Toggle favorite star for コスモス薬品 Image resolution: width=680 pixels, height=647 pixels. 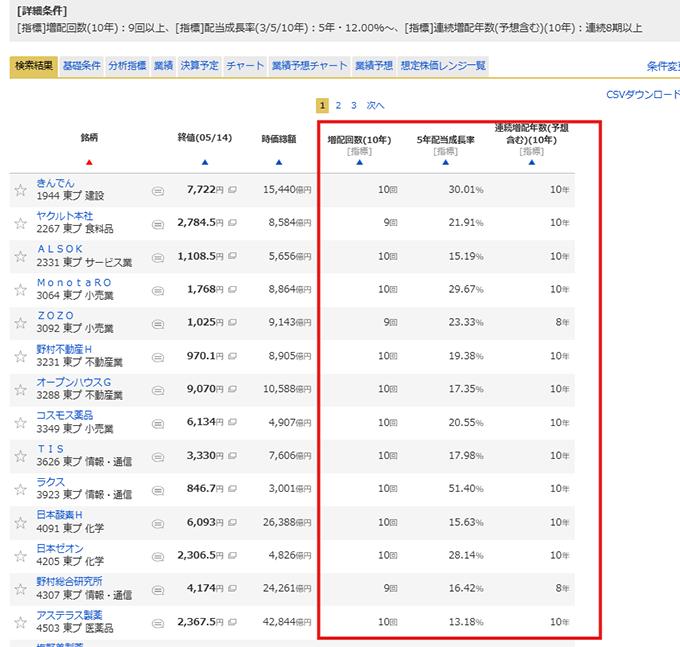(x=20, y=423)
